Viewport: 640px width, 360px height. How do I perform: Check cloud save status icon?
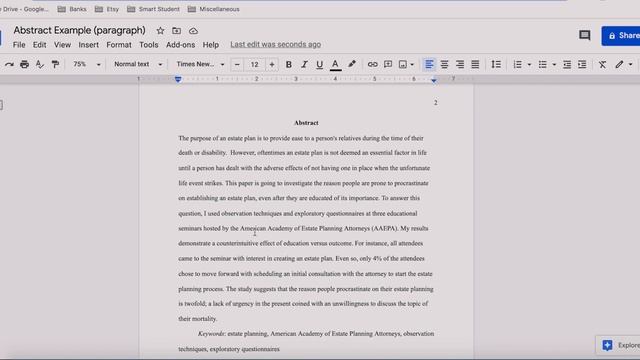click(x=193, y=31)
